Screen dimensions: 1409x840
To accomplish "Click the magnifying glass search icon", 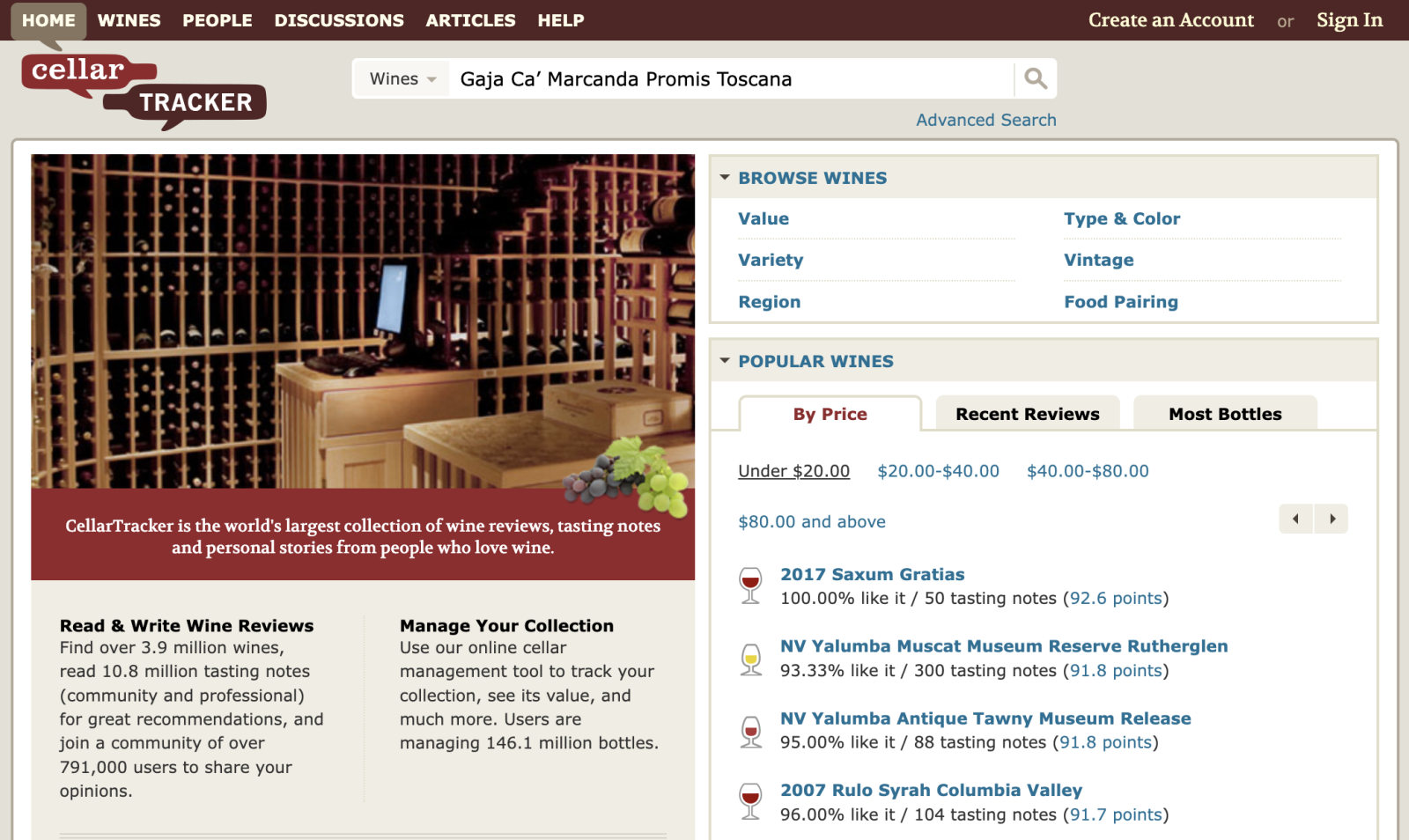I will click(1036, 79).
